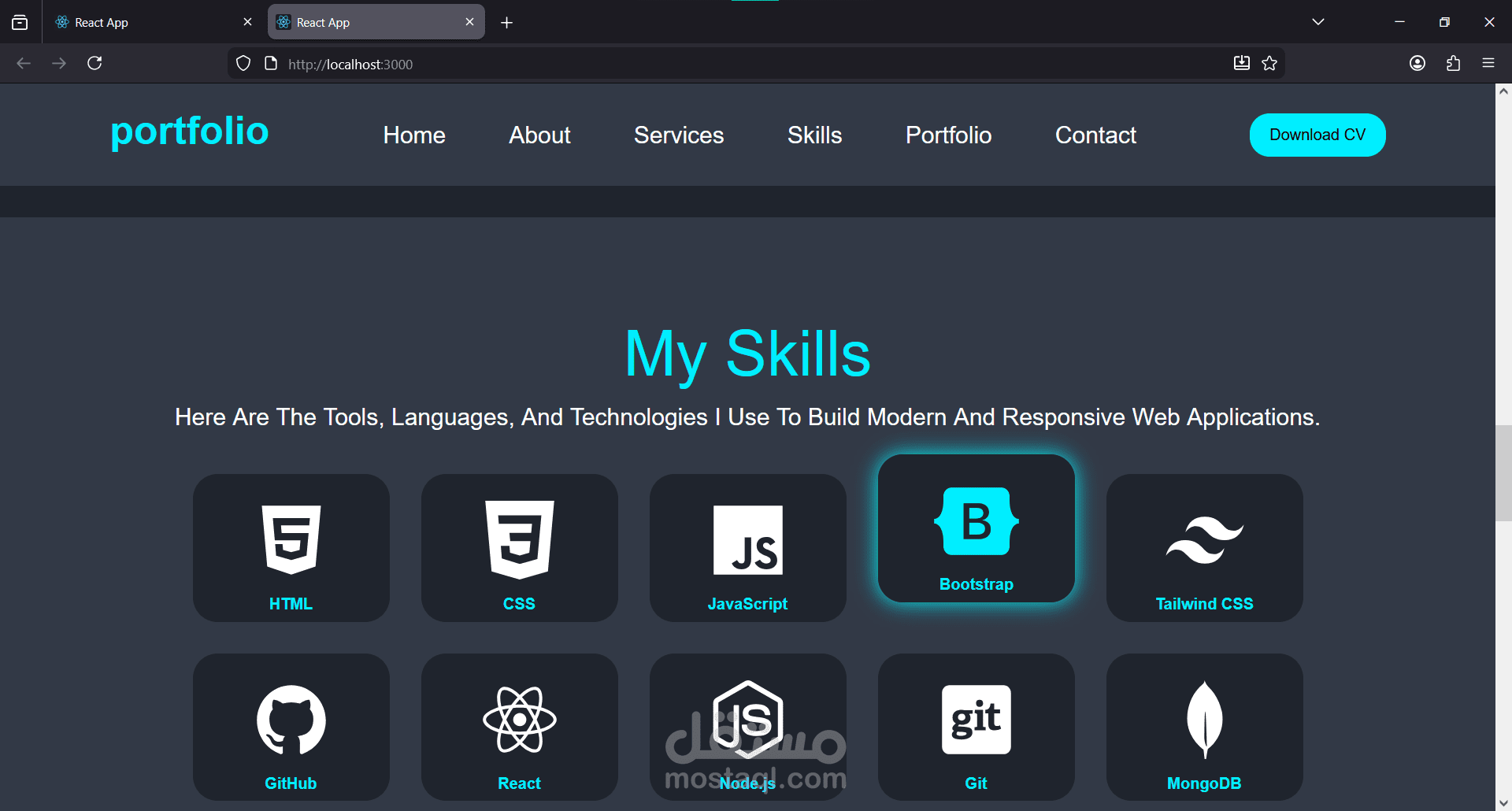
Task: Go back using browser back arrow
Action: [x=24, y=63]
